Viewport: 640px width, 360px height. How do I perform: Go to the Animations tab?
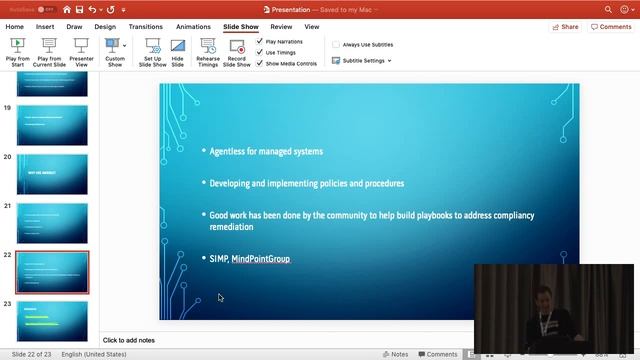click(193, 27)
